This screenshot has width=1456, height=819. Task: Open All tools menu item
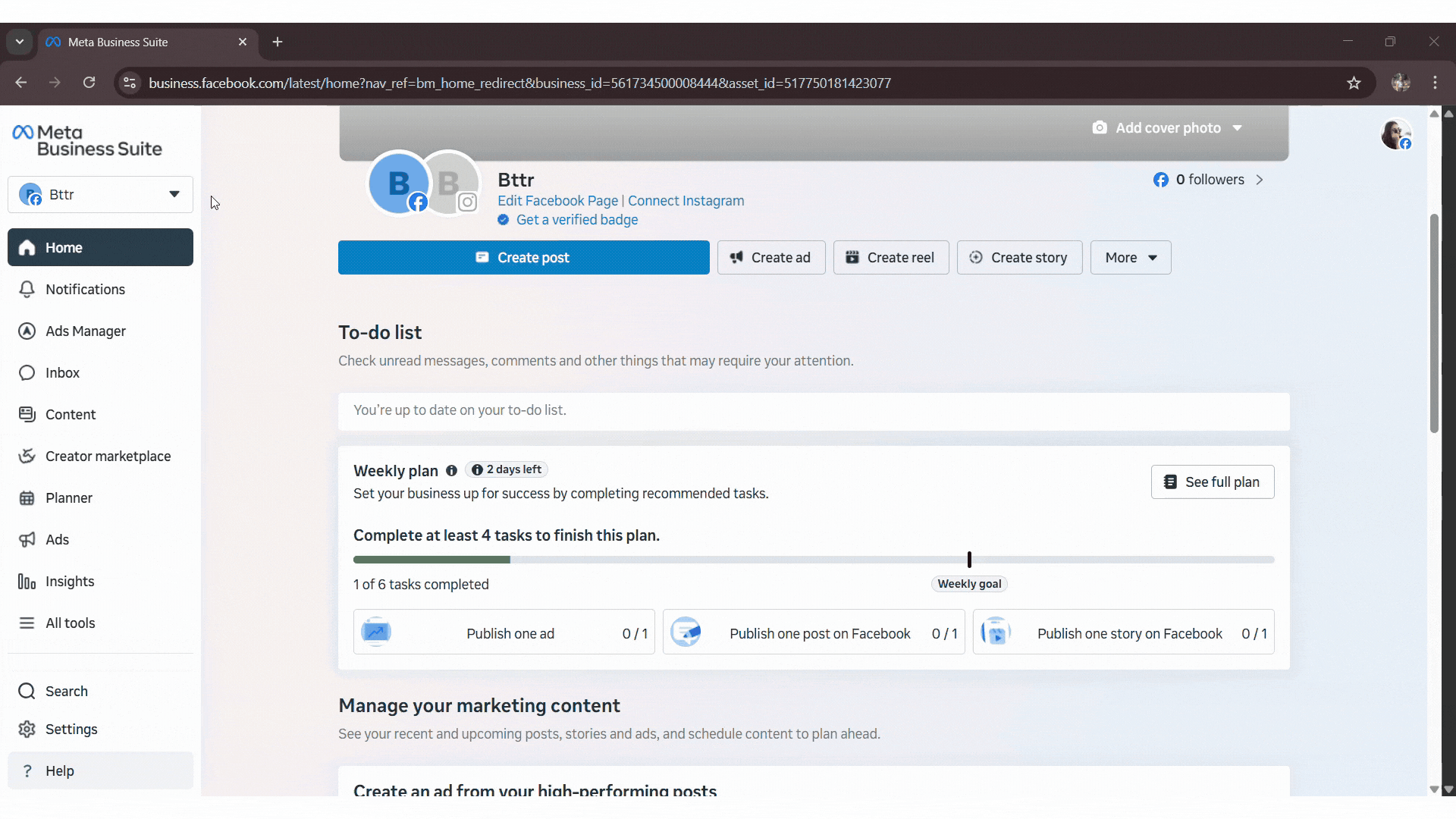(70, 623)
